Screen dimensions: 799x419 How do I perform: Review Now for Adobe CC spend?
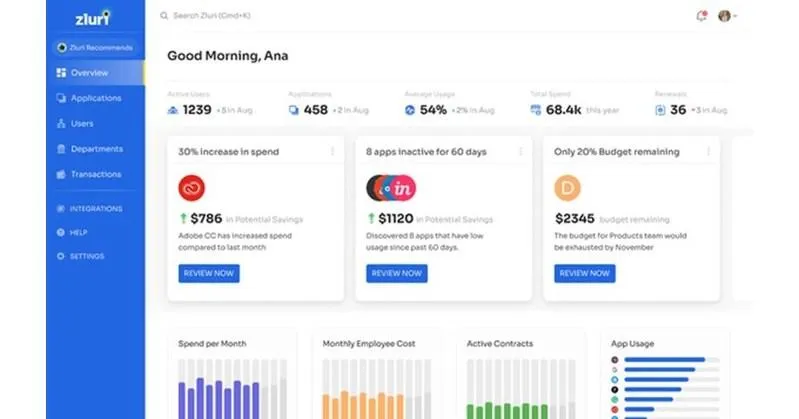click(x=209, y=273)
